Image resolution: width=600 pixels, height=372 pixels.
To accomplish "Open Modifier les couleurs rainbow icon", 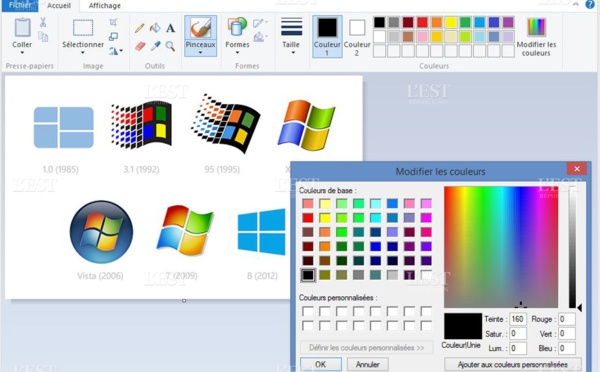I will pos(536,27).
